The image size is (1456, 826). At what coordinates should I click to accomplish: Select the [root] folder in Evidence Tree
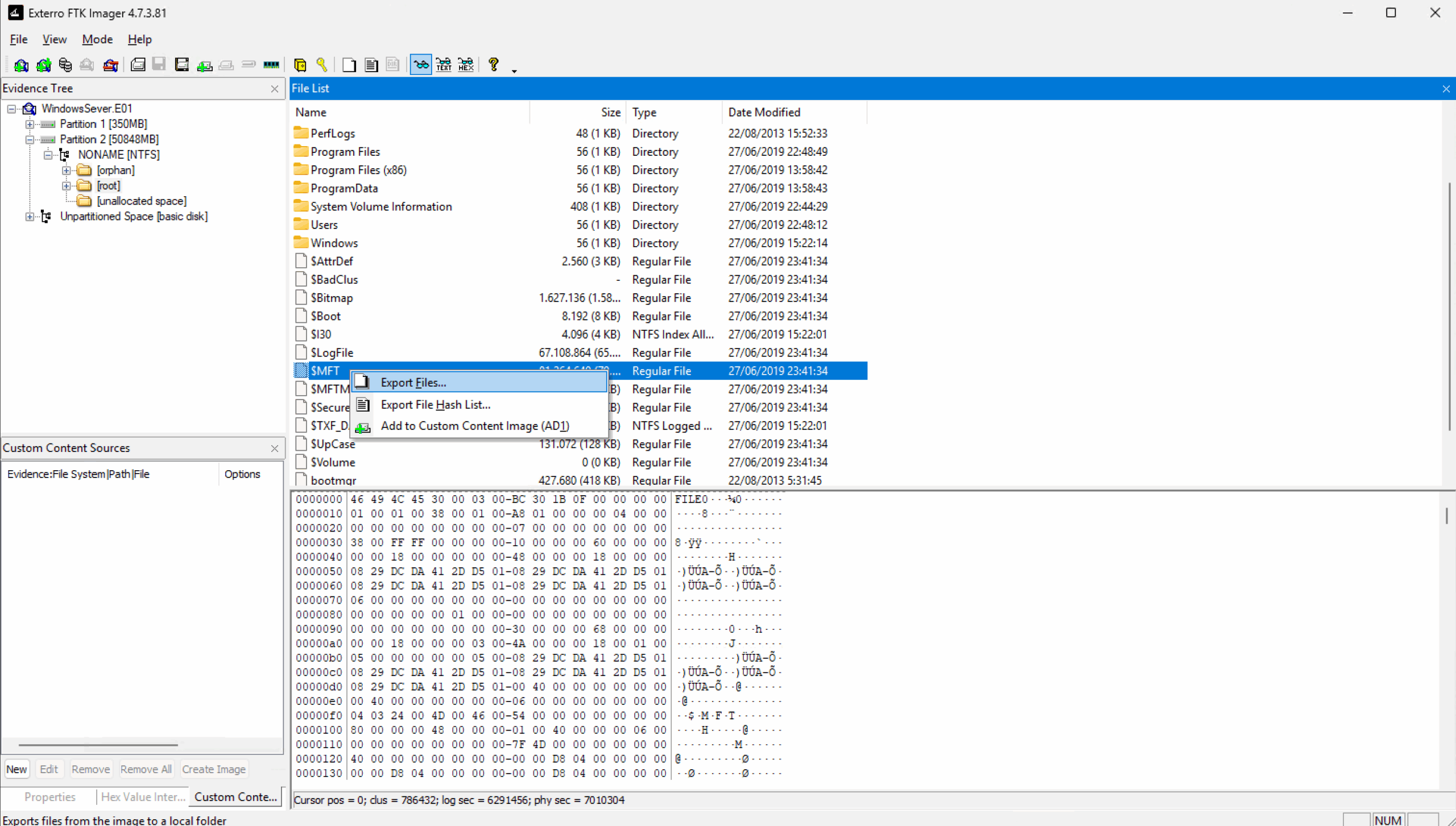coord(108,186)
